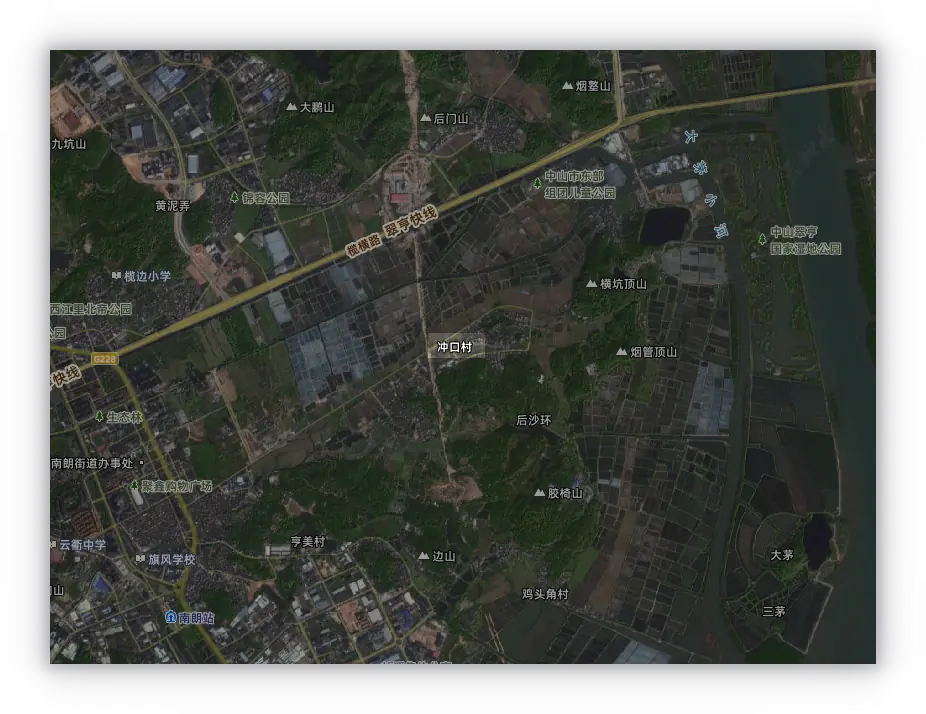Select the 中山翠亨国家湿地公园 park icon
The height and width of the screenshot is (714, 926).
[762, 239]
